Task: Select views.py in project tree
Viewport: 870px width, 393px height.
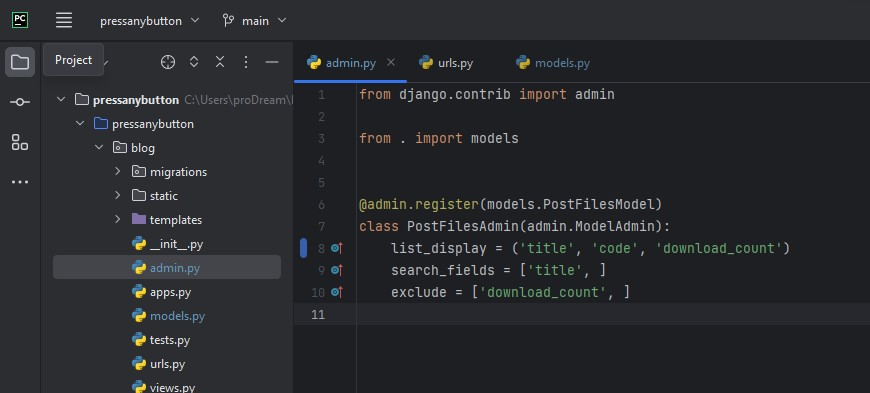Action: (x=173, y=387)
